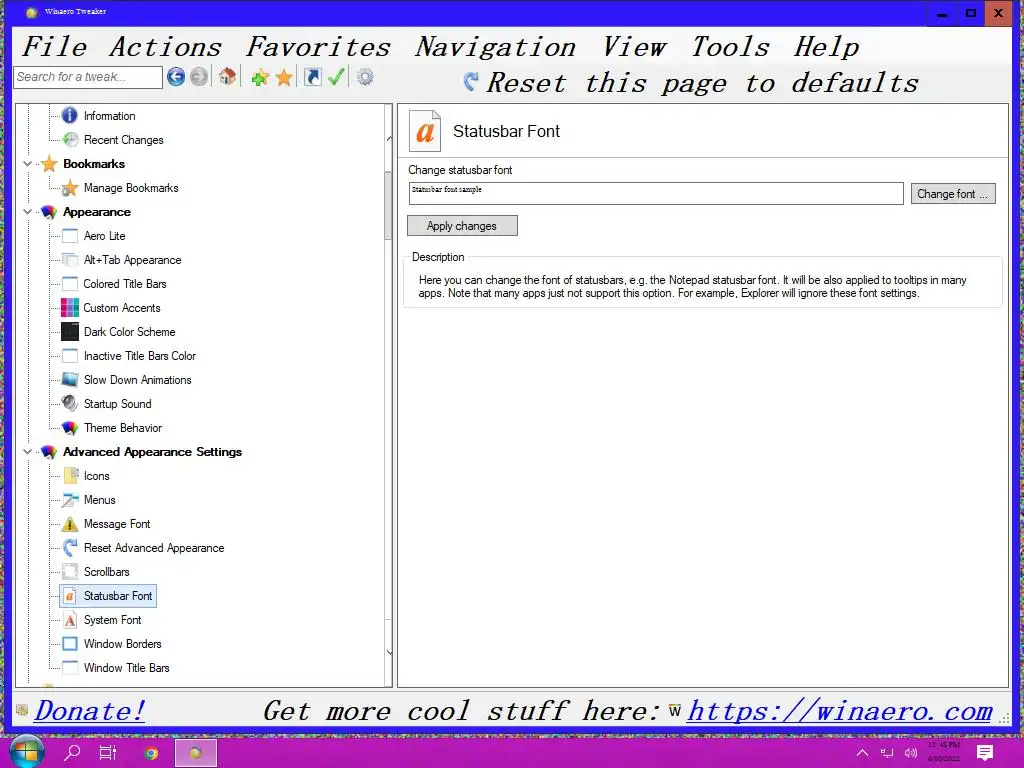
Task: Click the Slow Down Animations icon
Action: coord(70,379)
